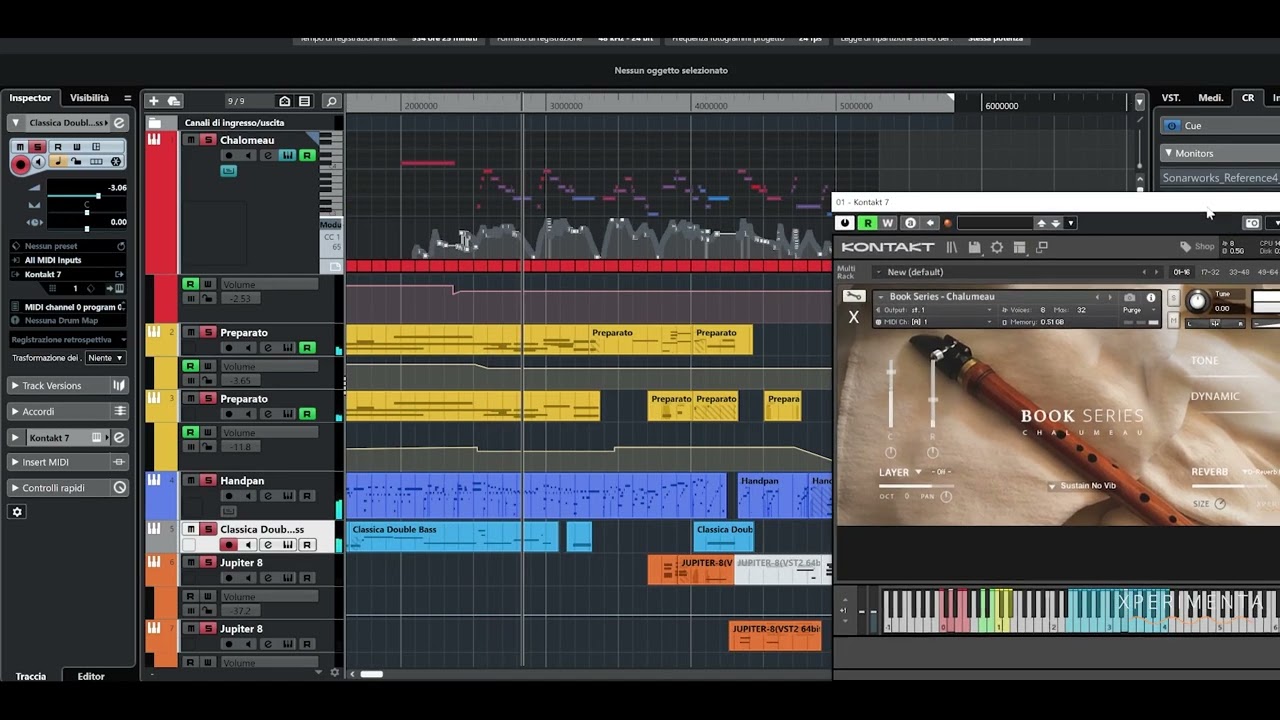Image resolution: width=1280 pixels, height=720 pixels.
Task: Remove the instrument with the X button
Action: click(x=853, y=317)
